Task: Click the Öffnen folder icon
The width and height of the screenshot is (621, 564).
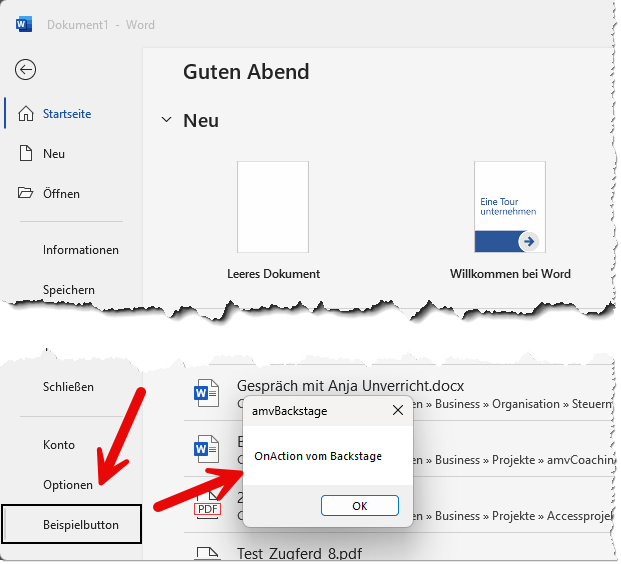Action: pyautogui.click(x=26, y=193)
